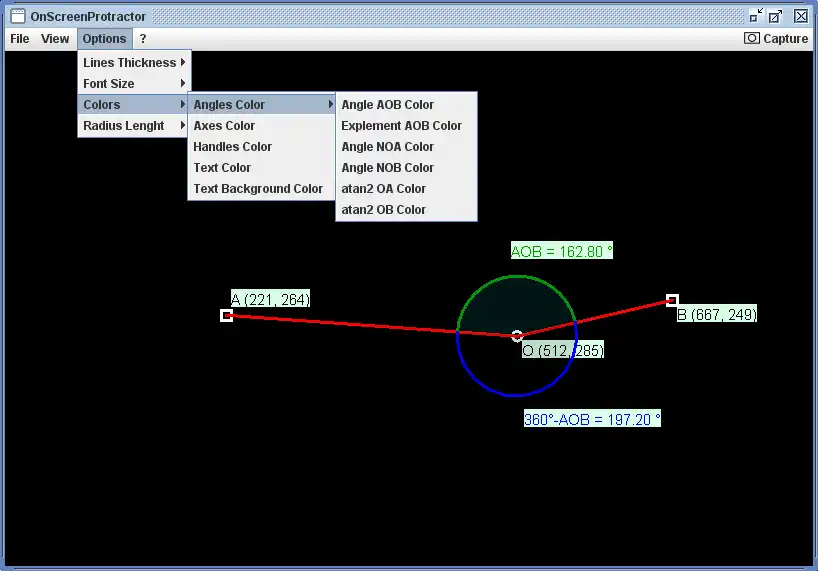This screenshot has height=571, width=818.
Task: Choose Handles Color
Action: [261, 147]
